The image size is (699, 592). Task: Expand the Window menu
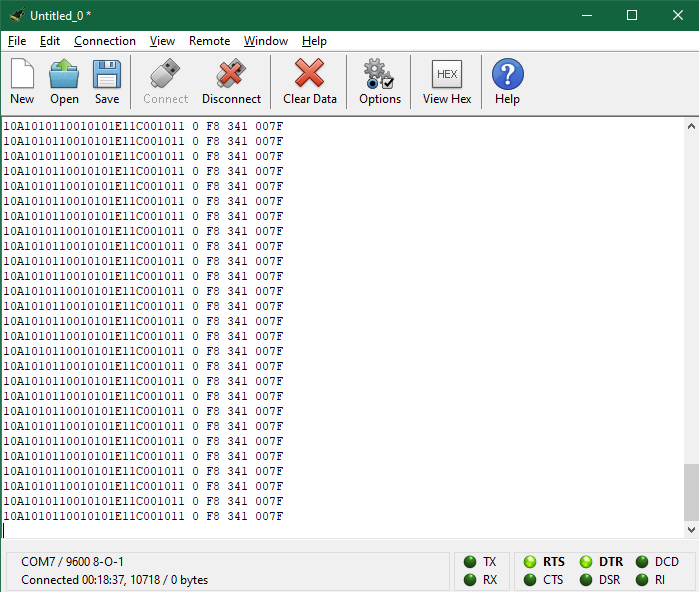(x=266, y=41)
